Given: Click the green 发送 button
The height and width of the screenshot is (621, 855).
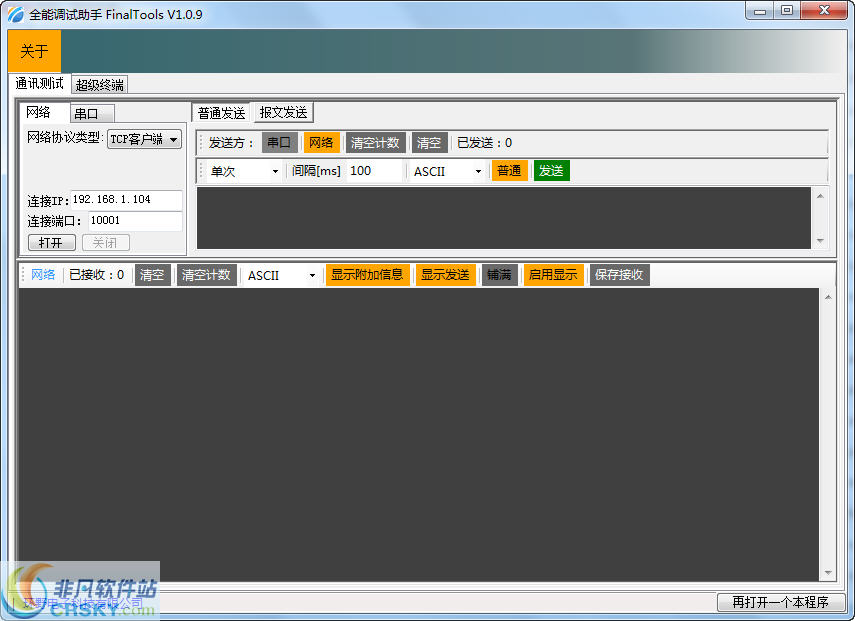Looking at the screenshot, I should point(551,171).
